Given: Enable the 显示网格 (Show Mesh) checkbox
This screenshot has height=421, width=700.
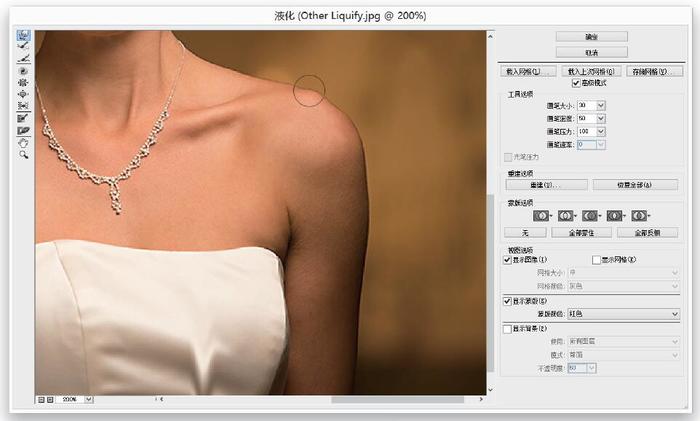Looking at the screenshot, I should pyautogui.click(x=596, y=259).
